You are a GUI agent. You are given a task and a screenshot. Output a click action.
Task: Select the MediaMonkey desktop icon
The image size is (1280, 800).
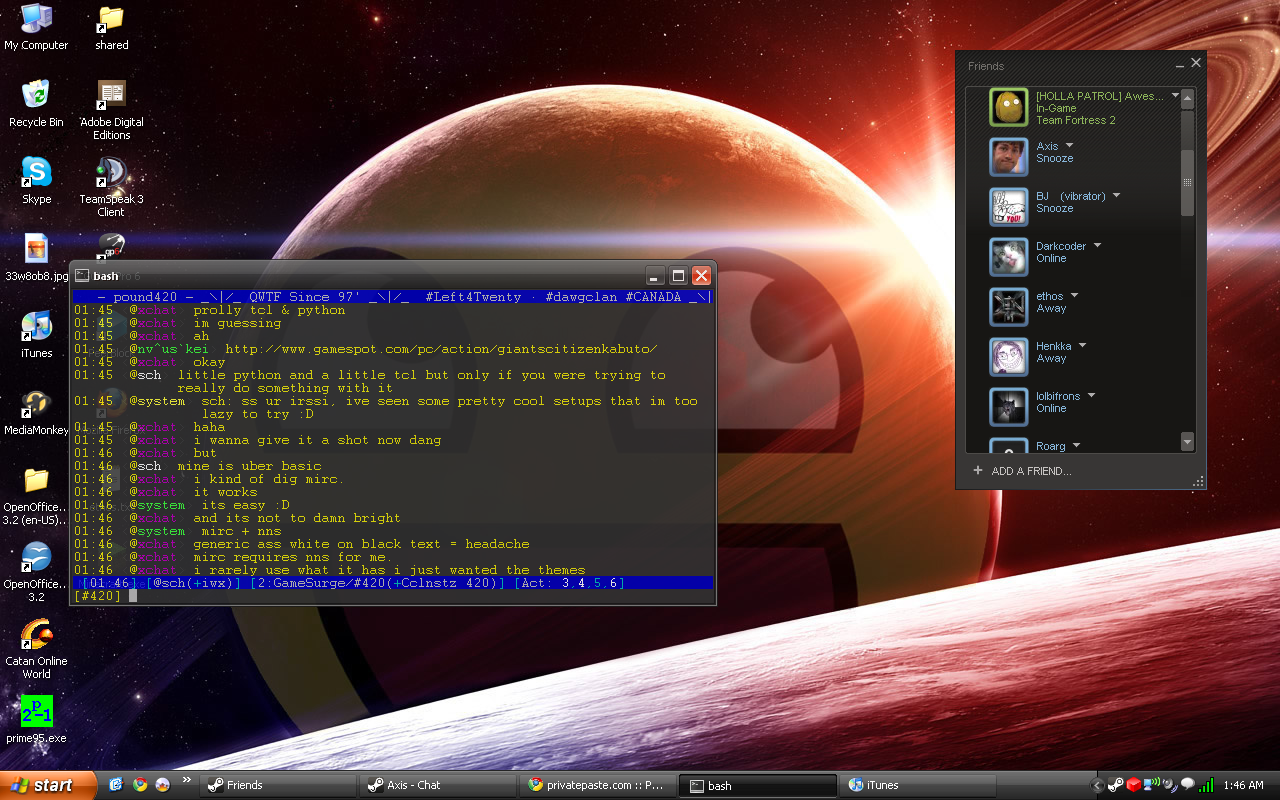pyautogui.click(x=36, y=405)
